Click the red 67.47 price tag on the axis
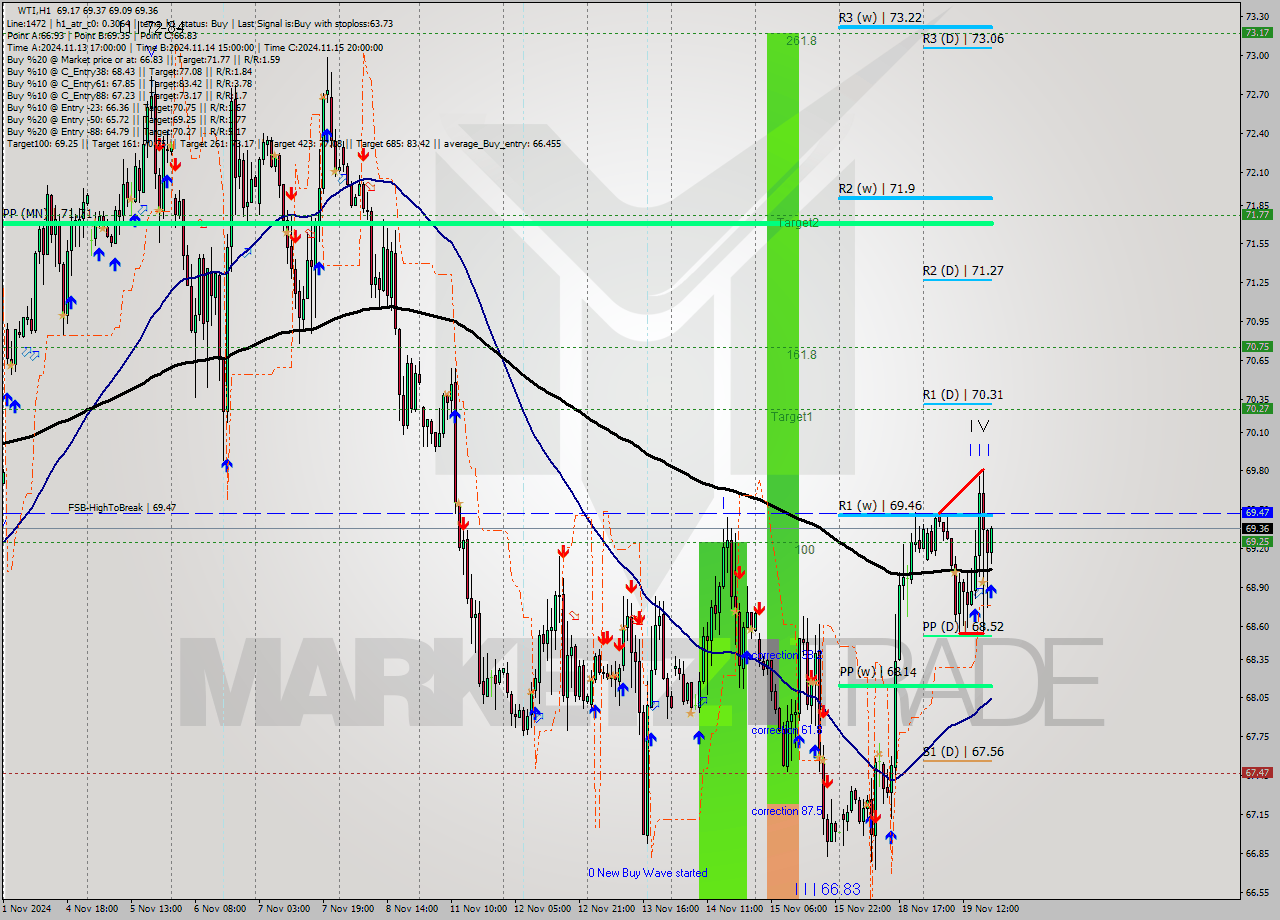 tap(1257, 772)
